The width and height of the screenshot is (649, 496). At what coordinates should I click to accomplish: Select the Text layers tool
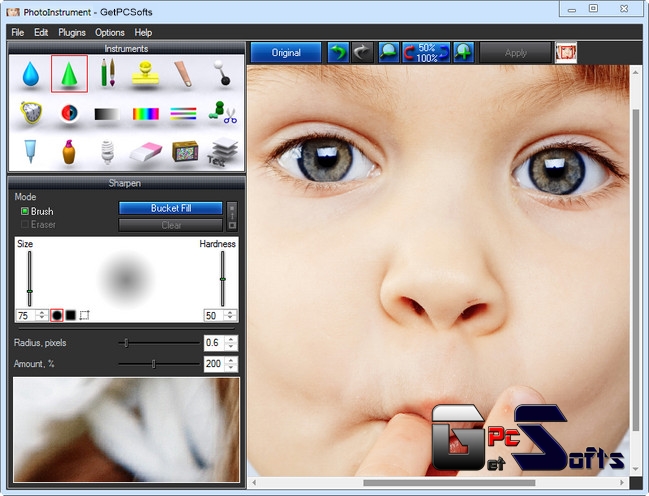[222, 152]
